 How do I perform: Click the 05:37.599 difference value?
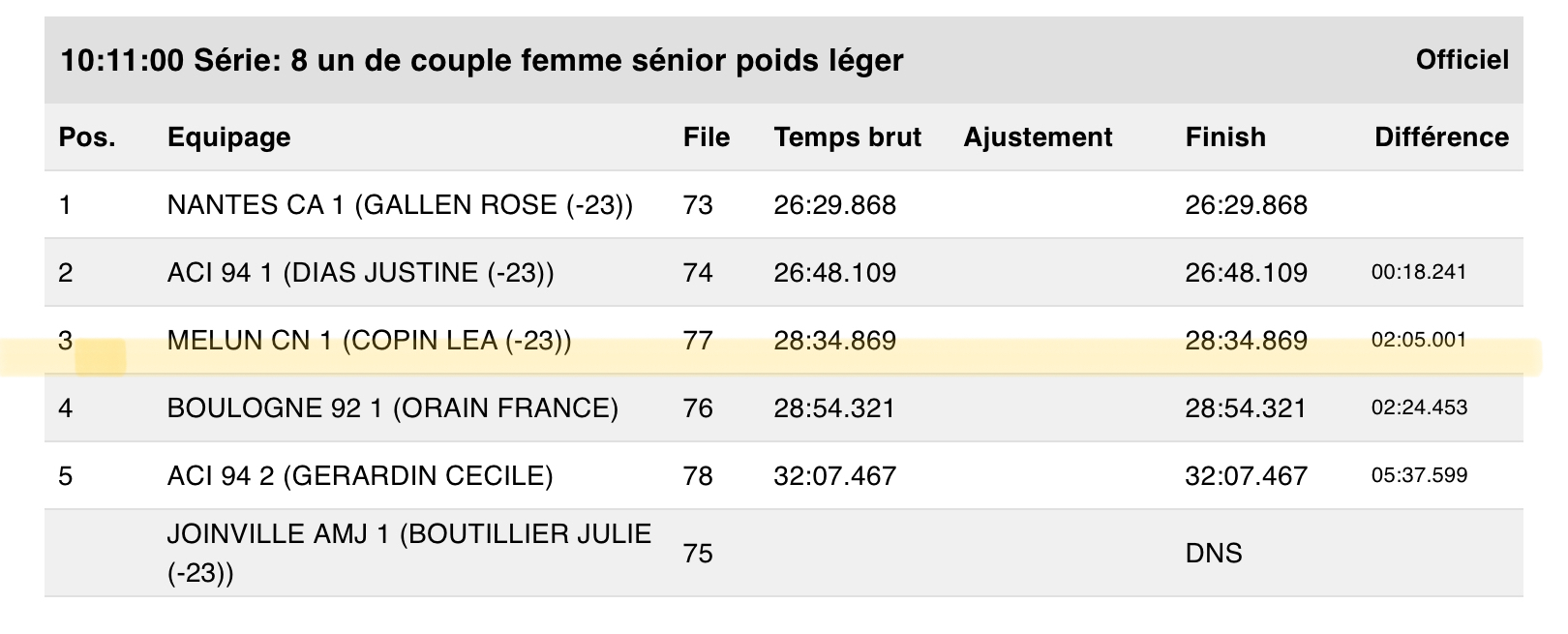point(1419,475)
